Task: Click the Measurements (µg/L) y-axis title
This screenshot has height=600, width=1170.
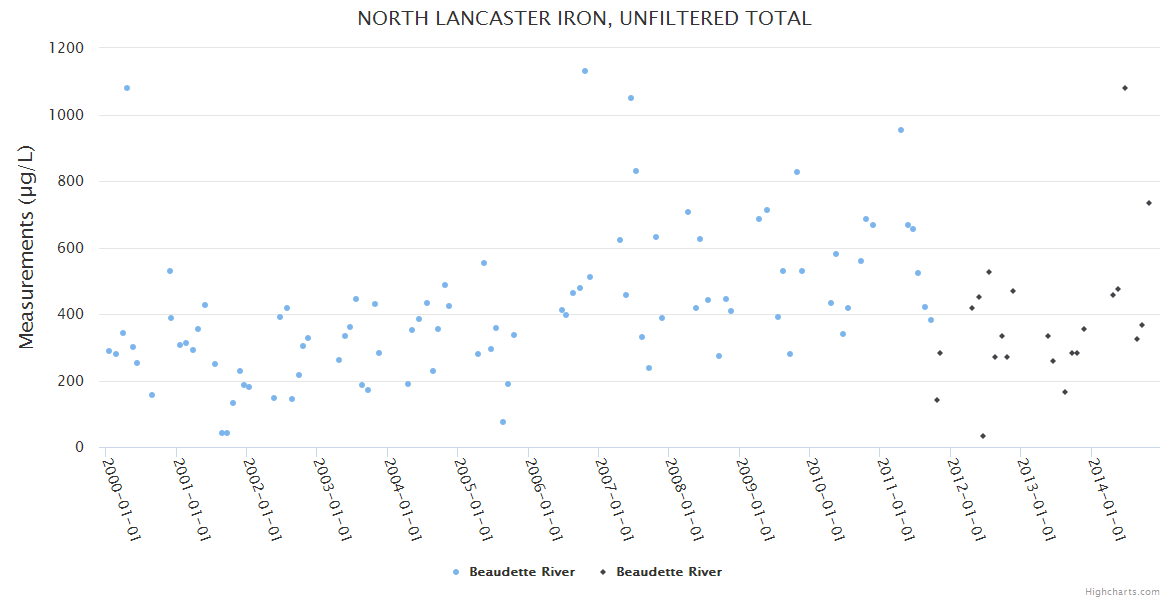Action: pos(27,246)
